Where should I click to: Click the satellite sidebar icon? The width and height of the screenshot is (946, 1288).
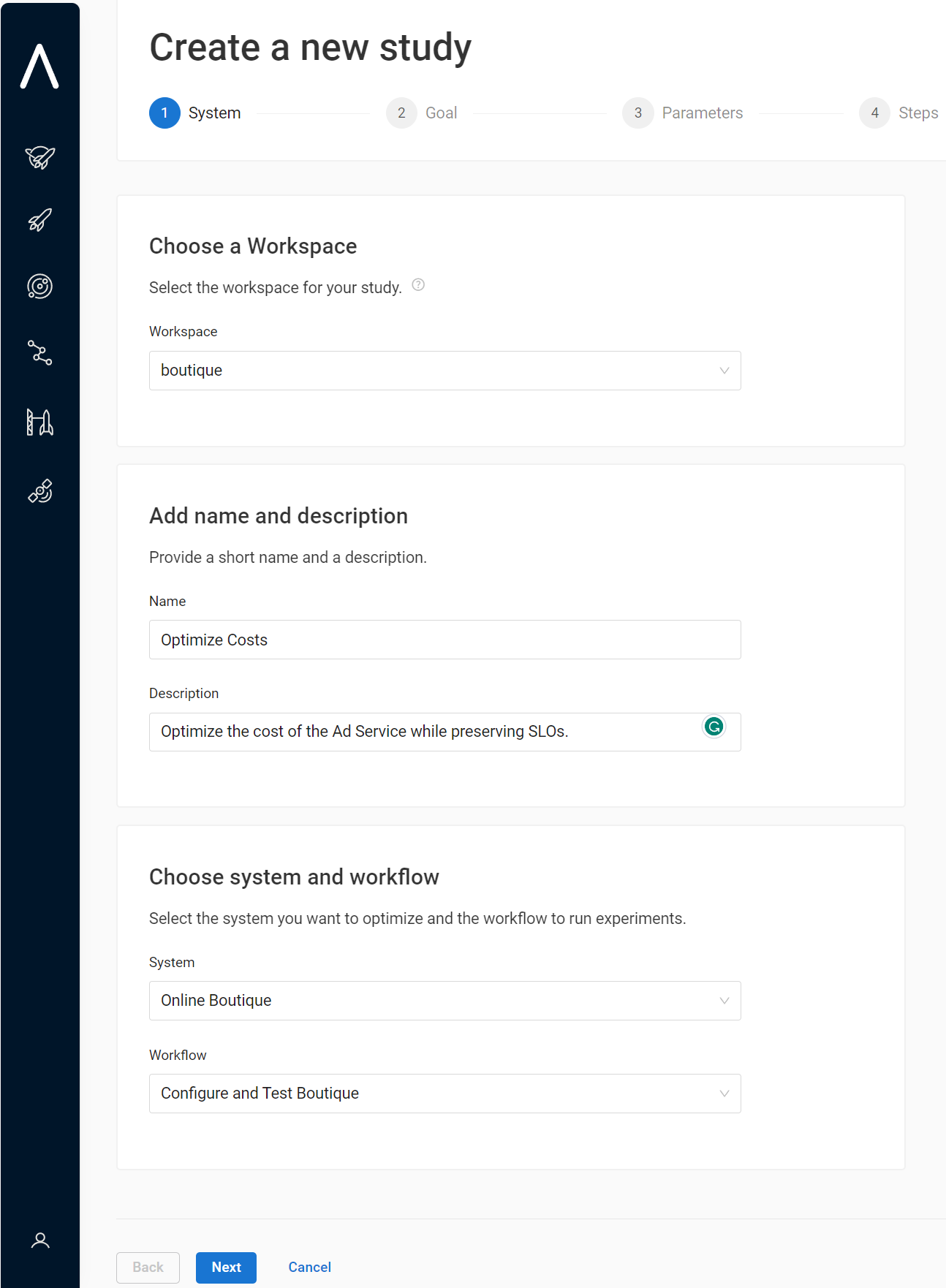pyautogui.click(x=39, y=491)
